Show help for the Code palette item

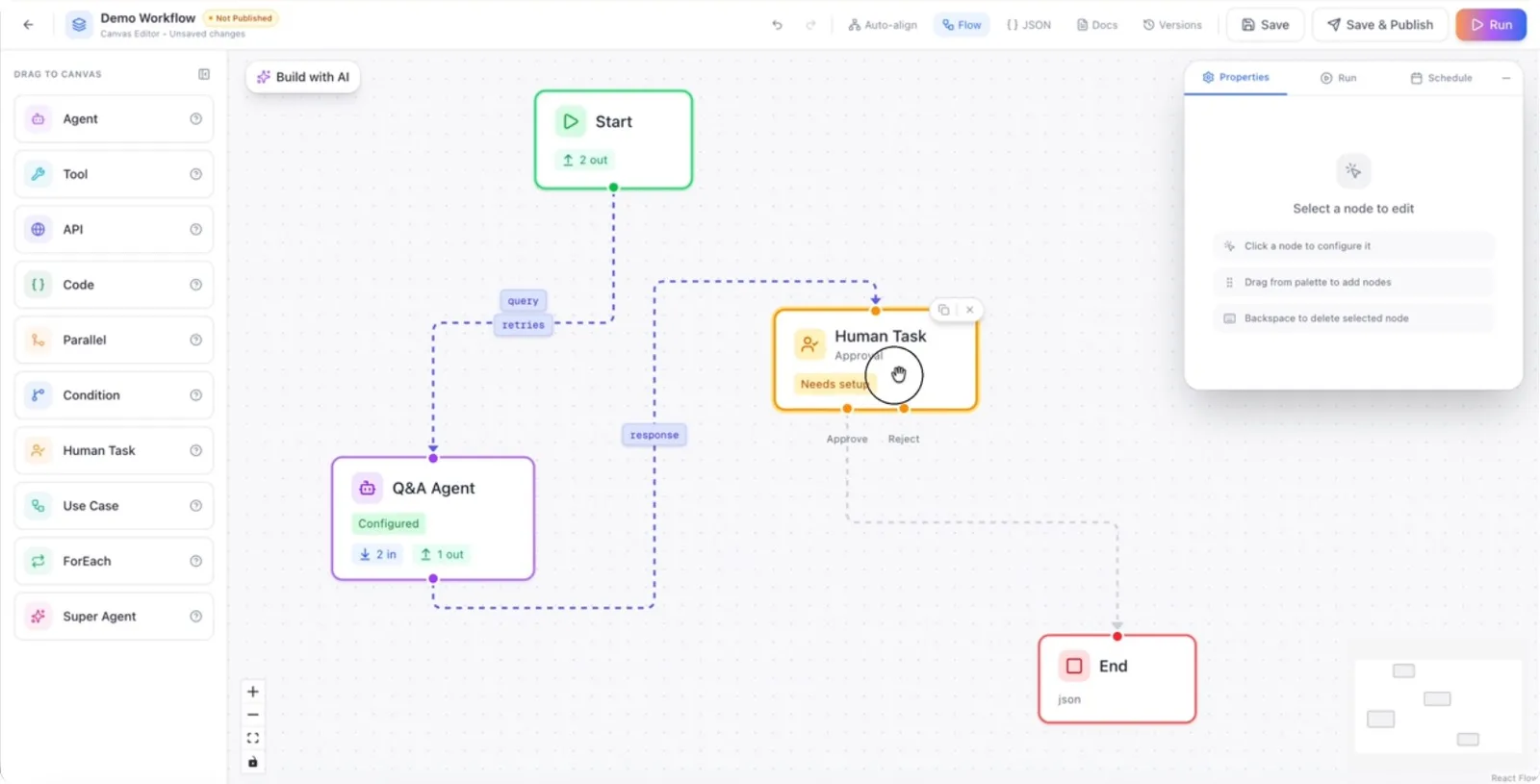(196, 285)
